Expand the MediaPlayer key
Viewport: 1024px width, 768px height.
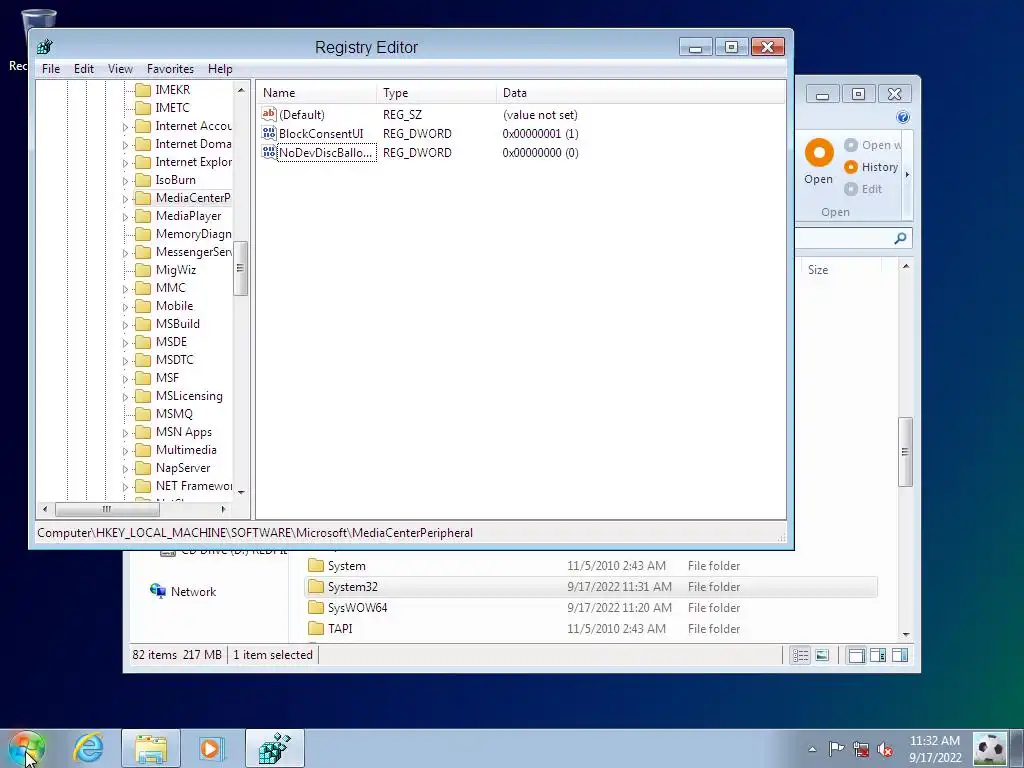click(x=125, y=217)
